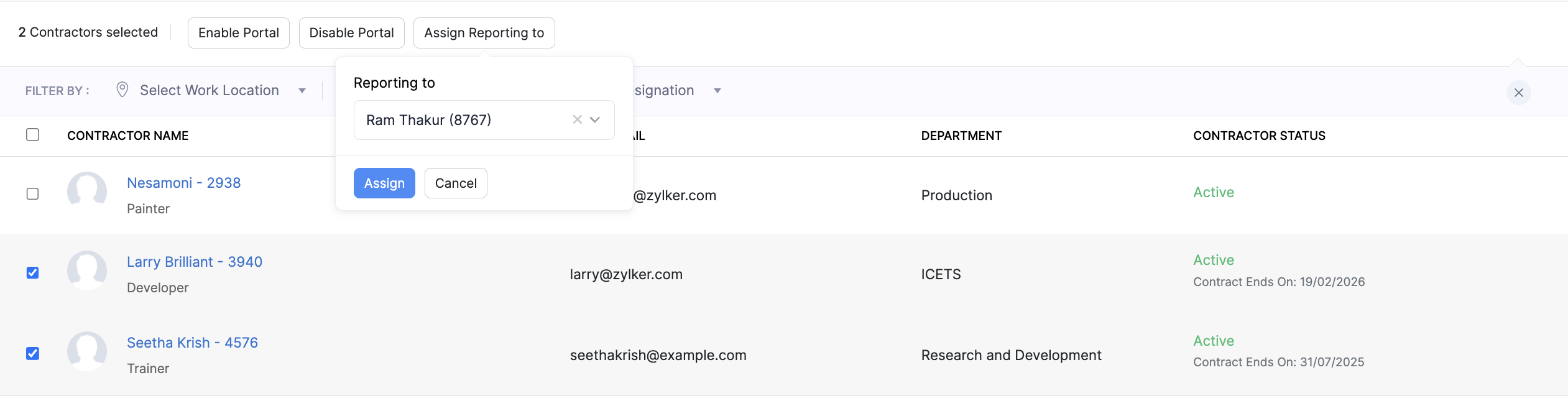Open Seetha Krish - 4576 profile link
The image size is (1568, 398).
click(x=191, y=342)
